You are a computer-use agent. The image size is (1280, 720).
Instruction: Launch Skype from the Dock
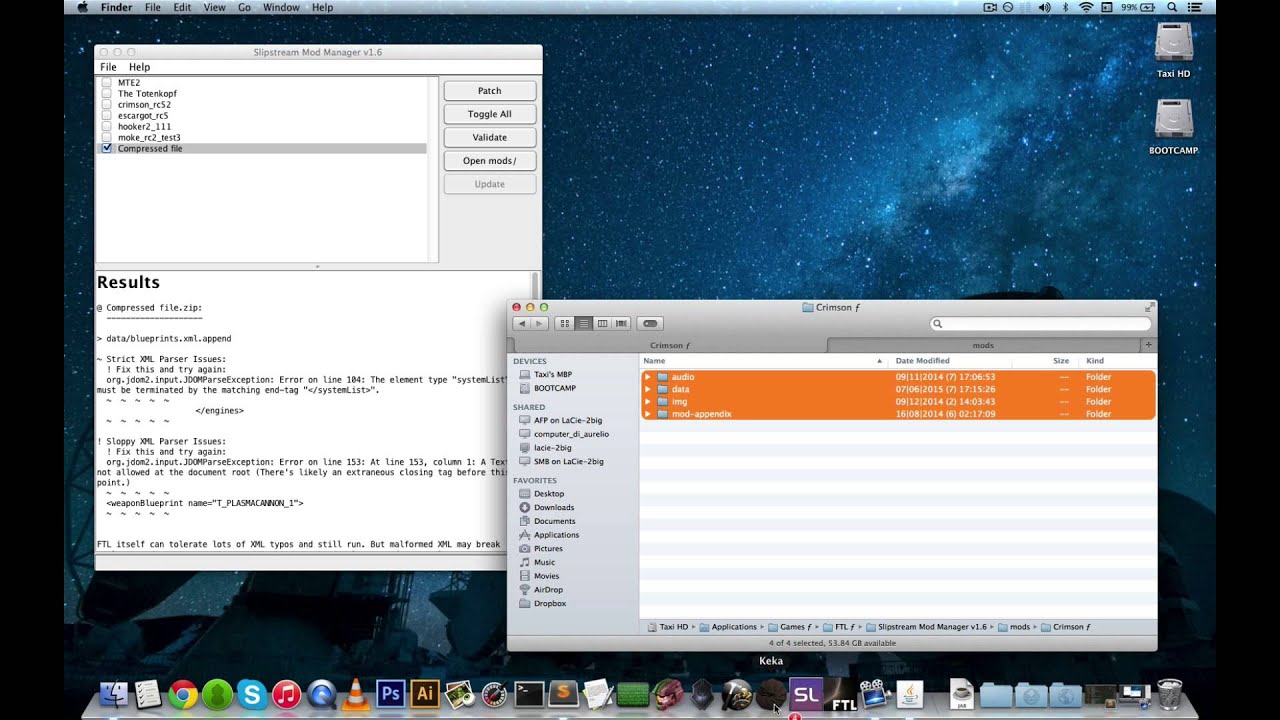[x=252, y=694]
